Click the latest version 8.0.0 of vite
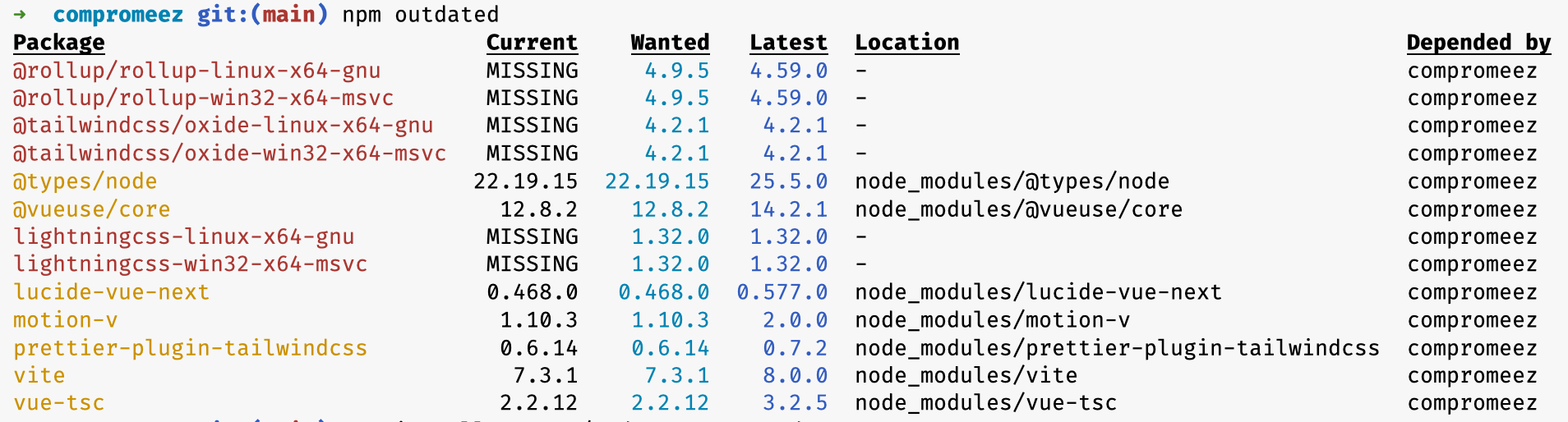Image resolution: width=1568 pixels, height=422 pixels. (x=795, y=375)
